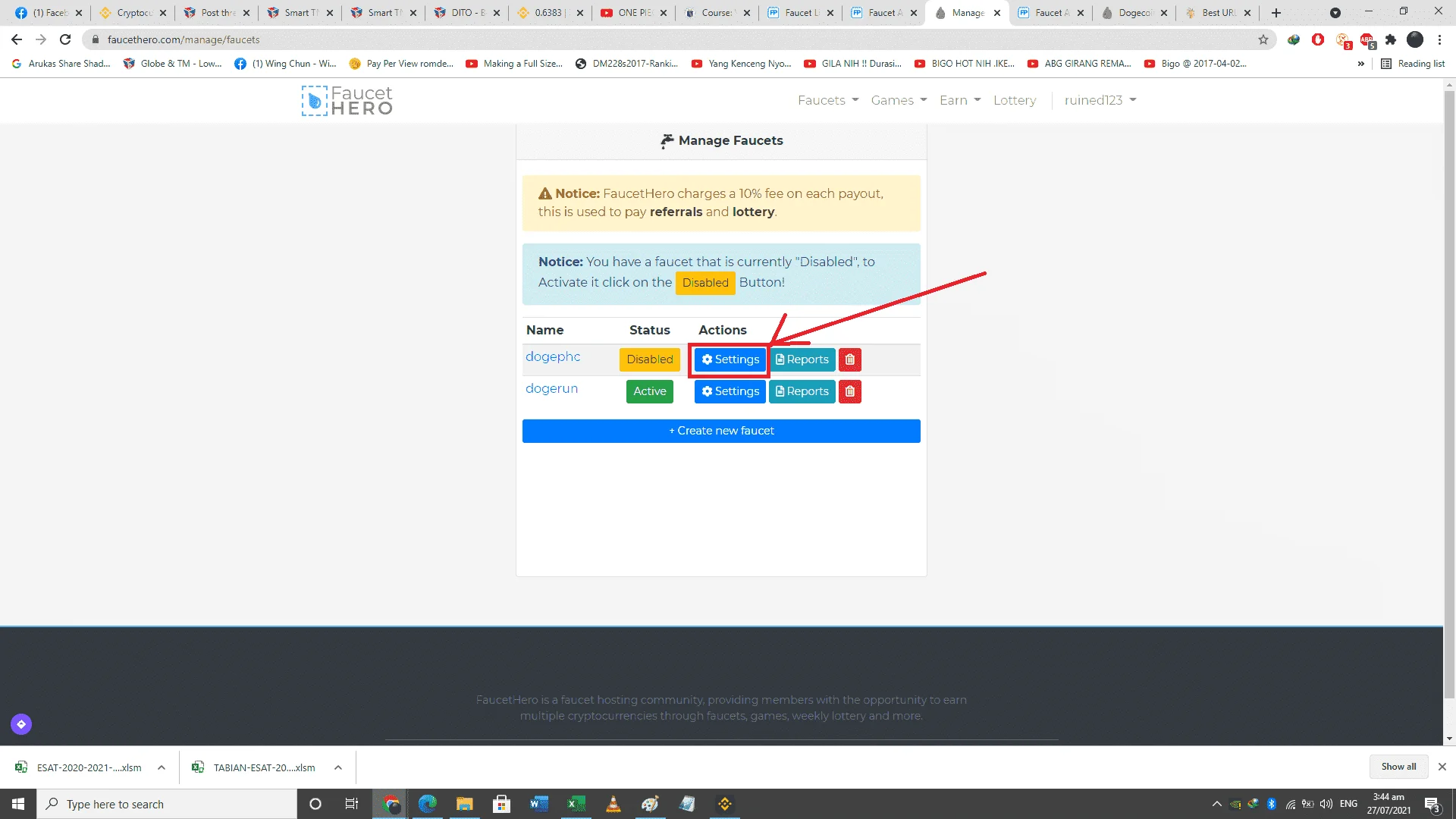Switch to the Dogecoin browser tab

(1134, 13)
